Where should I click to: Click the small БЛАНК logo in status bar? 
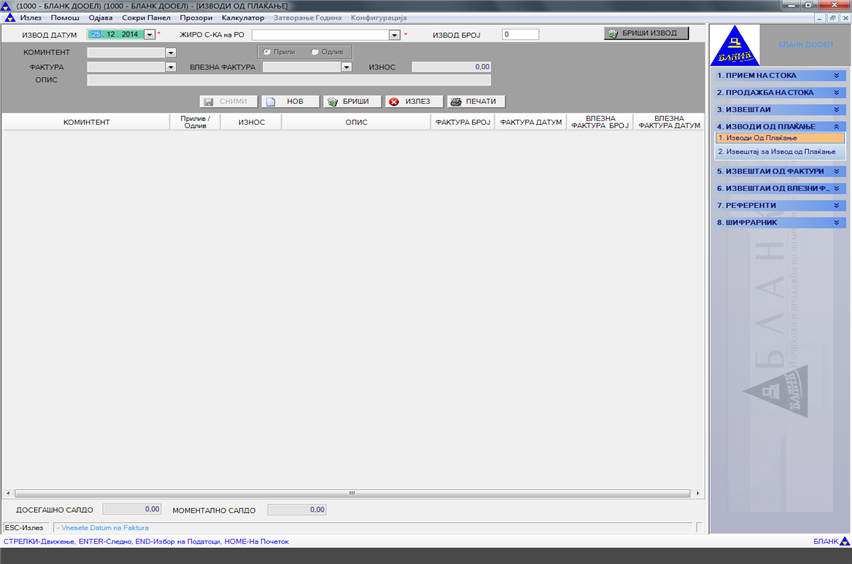[844, 541]
